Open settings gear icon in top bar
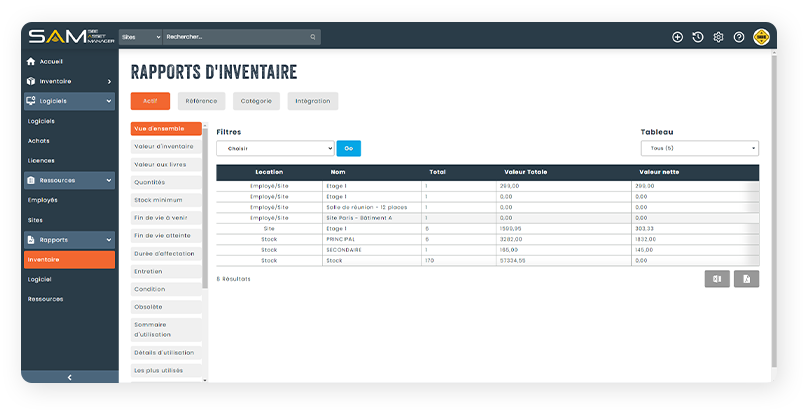809x416 pixels. pyautogui.click(x=718, y=37)
